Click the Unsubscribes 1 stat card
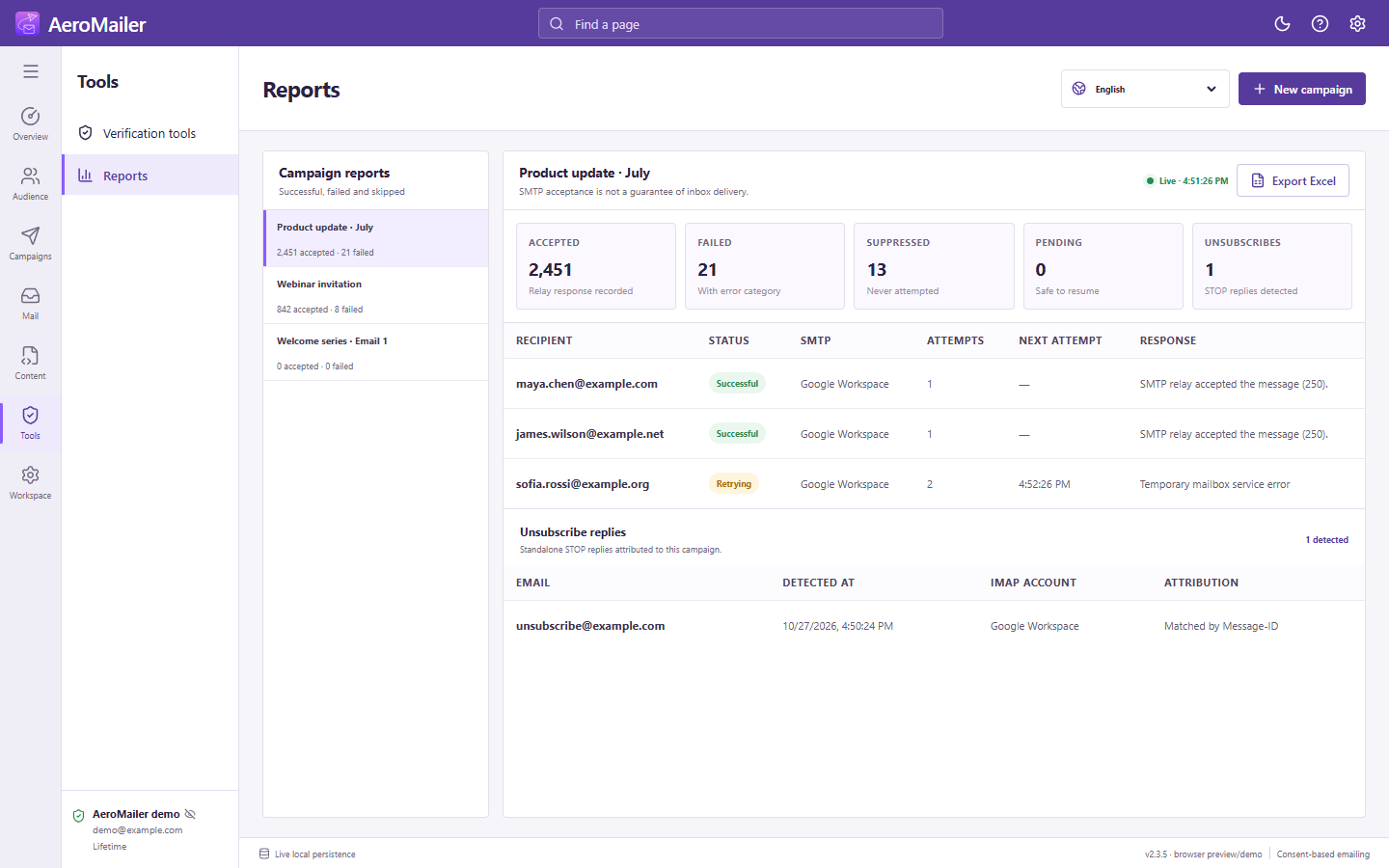1389x868 pixels. coord(1272,266)
